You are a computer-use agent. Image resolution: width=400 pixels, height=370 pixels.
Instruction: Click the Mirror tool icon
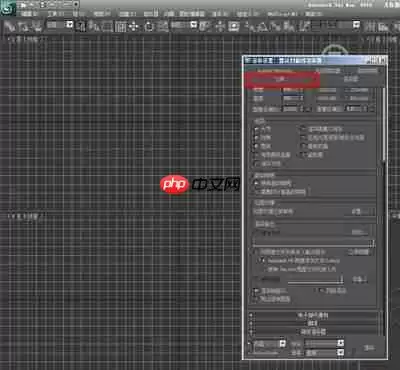click(371, 27)
